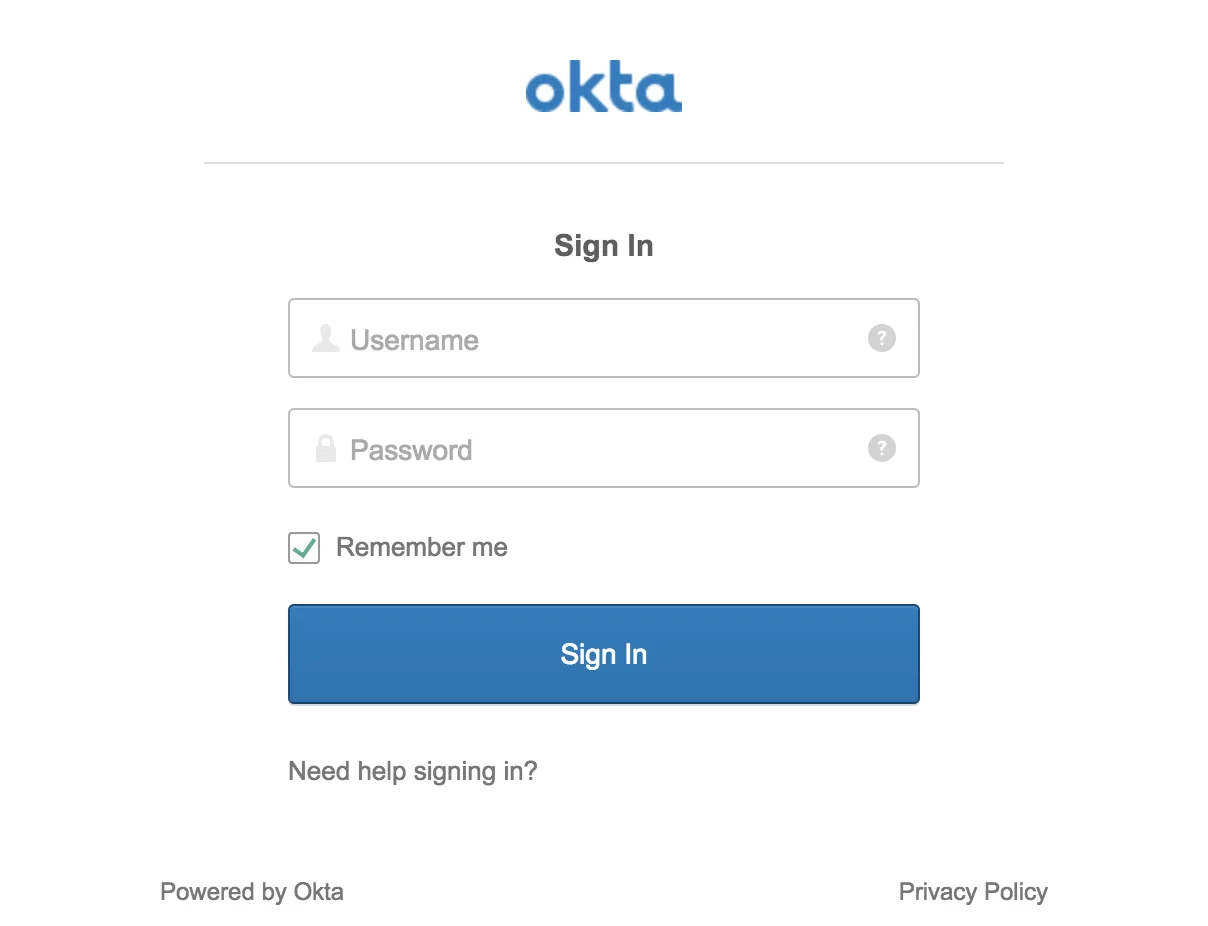The height and width of the screenshot is (926, 1208).
Task: Select the question mark icon beside Username
Action: 881,338
